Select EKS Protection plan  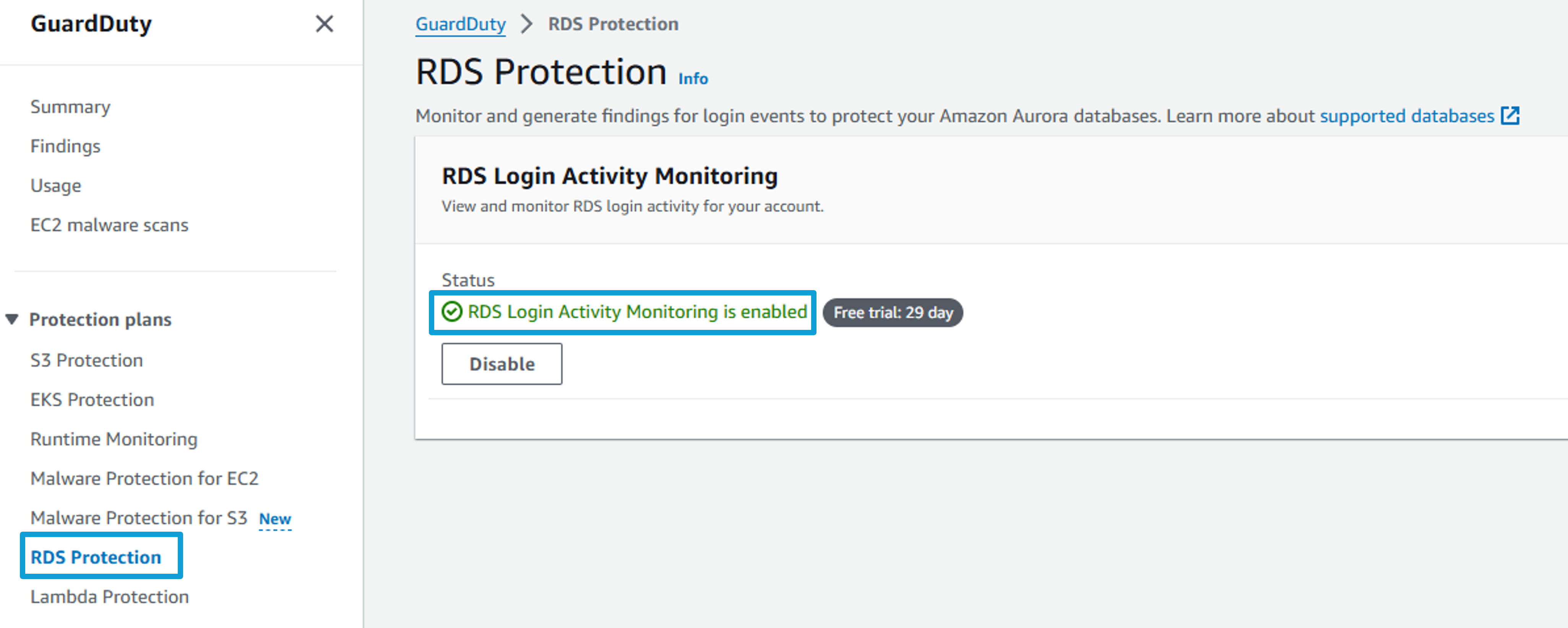click(92, 400)
